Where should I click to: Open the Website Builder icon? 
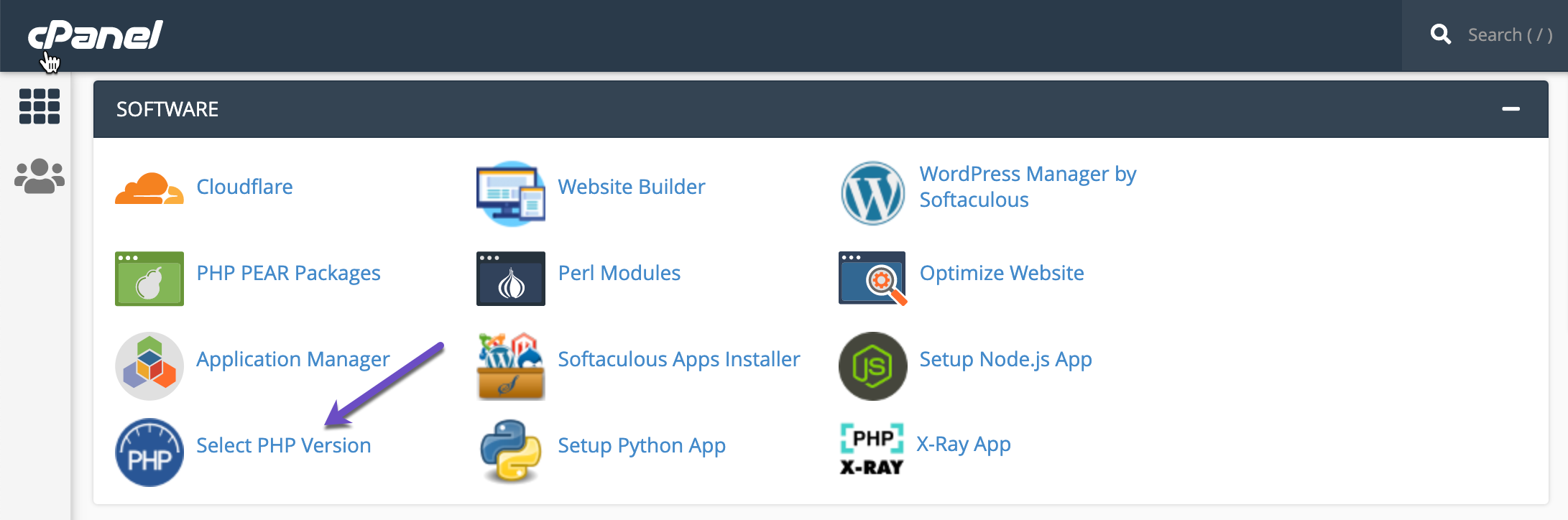510,192
